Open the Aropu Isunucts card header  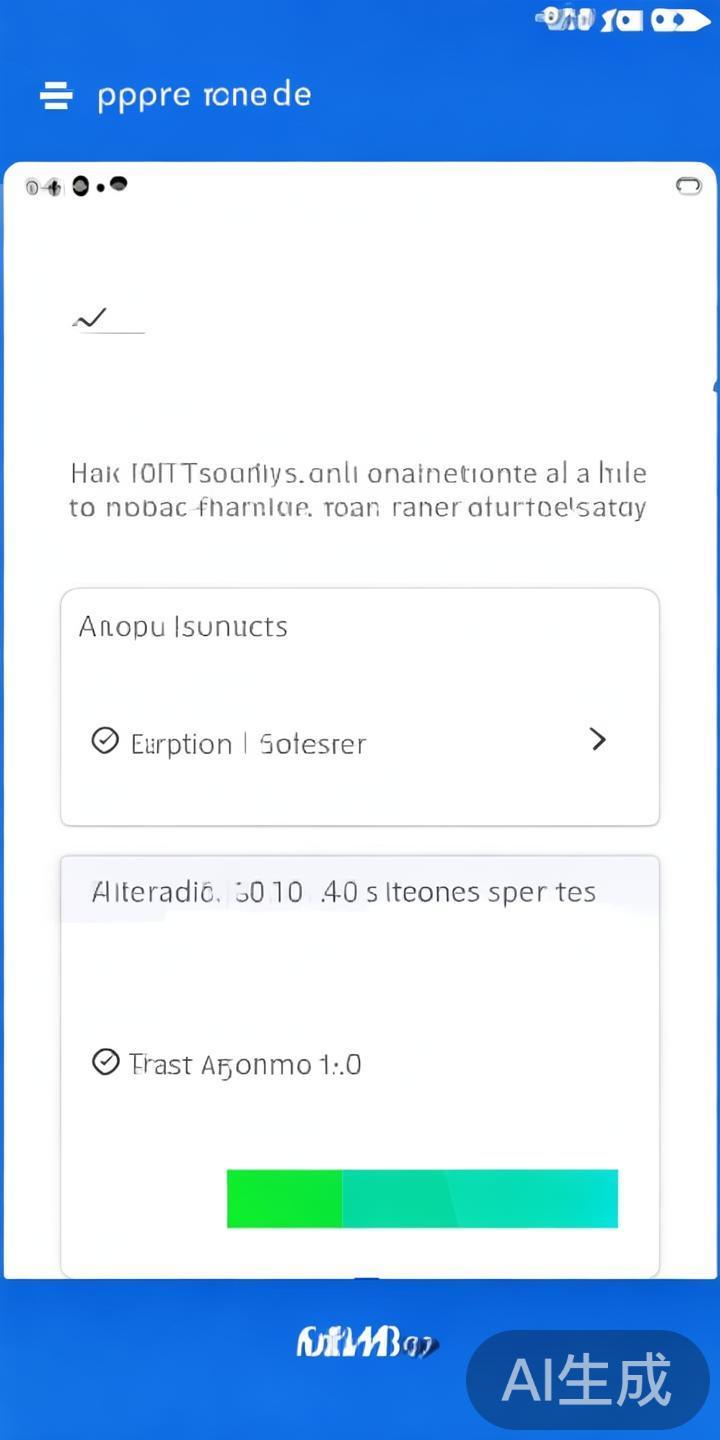click(x=184, y=627)
